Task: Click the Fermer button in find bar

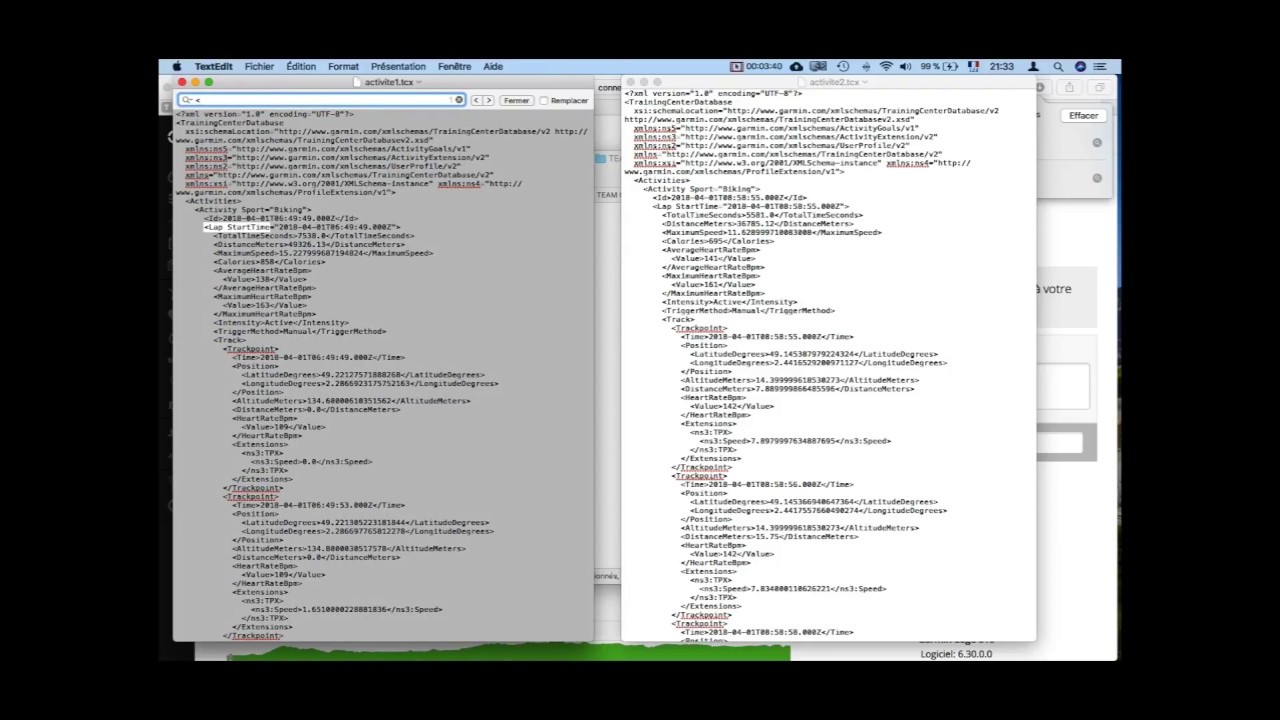Action: (516, 100)
